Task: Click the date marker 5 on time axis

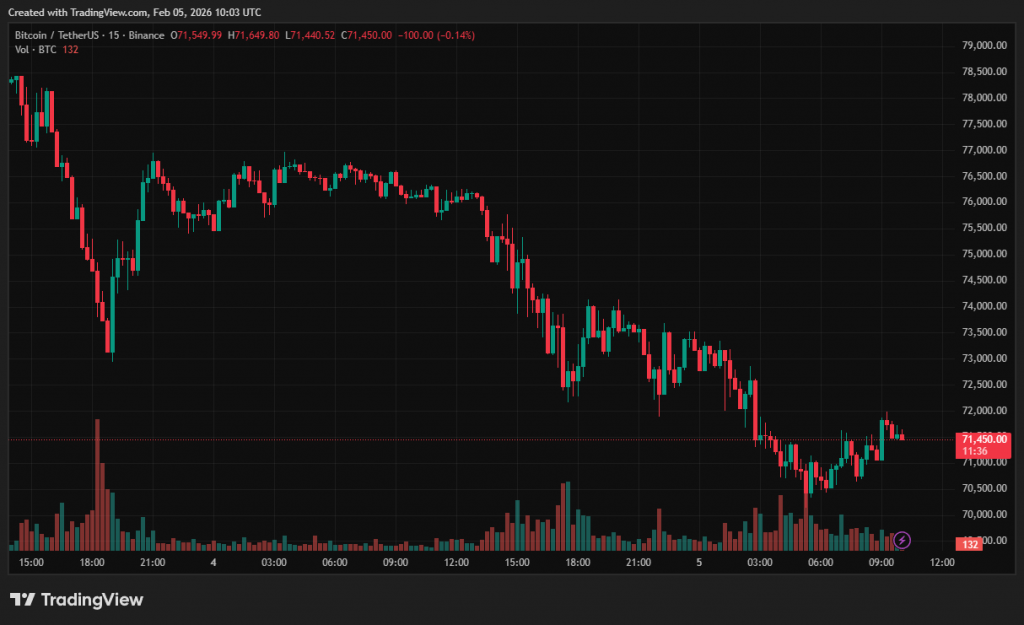Action: tap(700, 563)
